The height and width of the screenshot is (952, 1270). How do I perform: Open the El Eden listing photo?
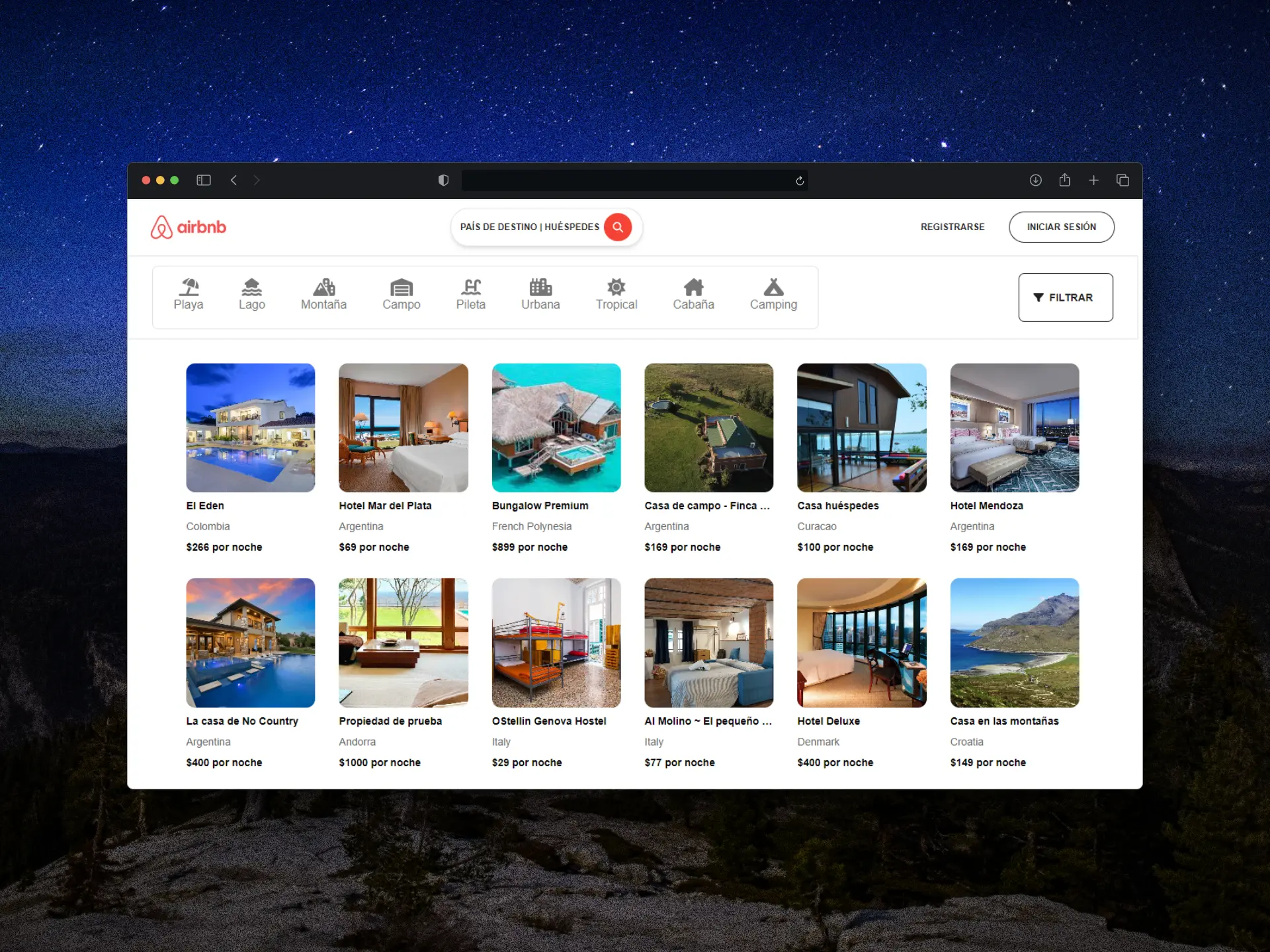[x=251, y=428]
